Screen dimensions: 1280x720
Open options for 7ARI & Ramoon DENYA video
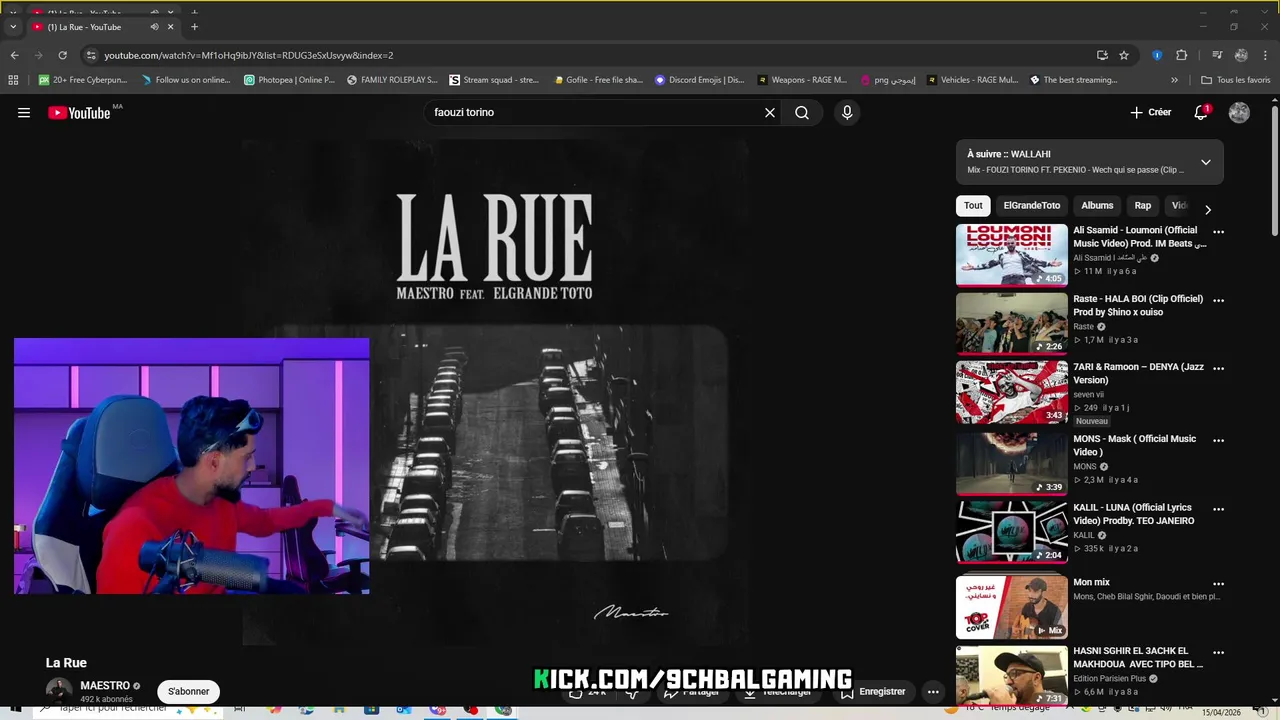tap(1218, 368)
